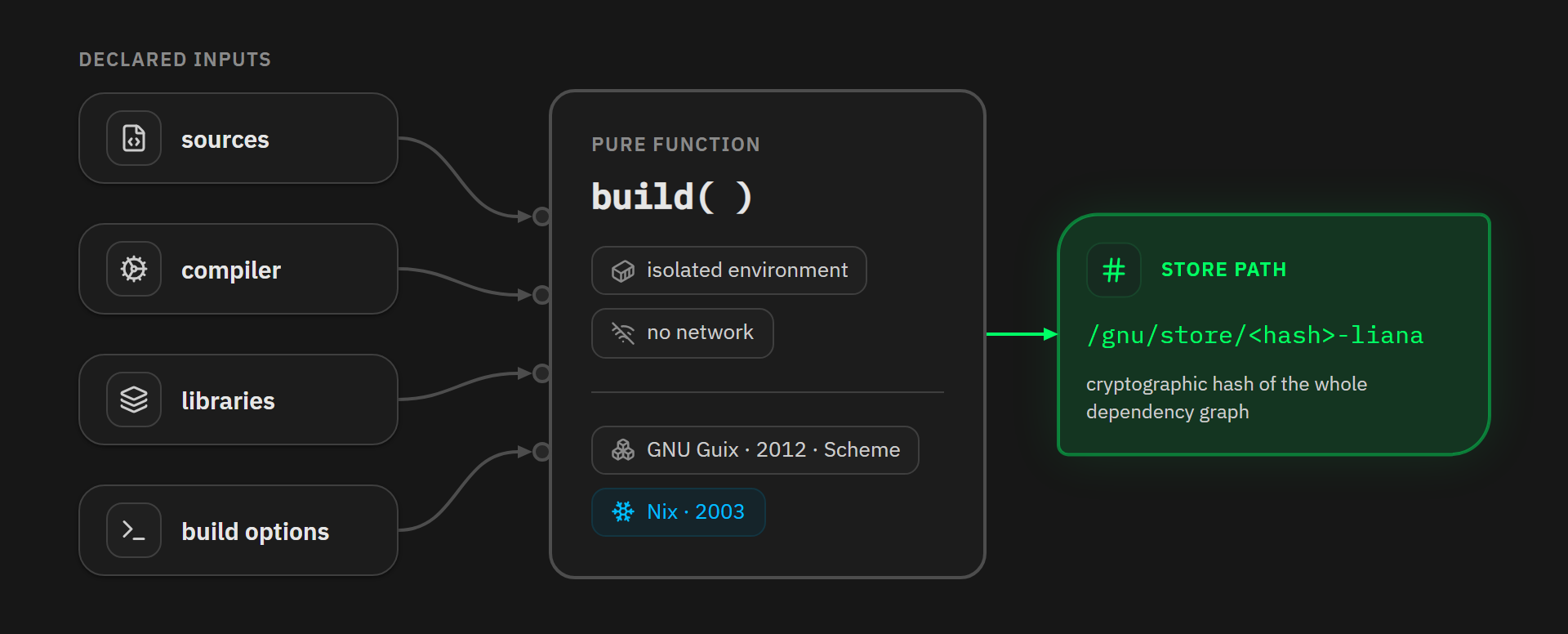
Task: Click the sources file-code icon
Action: tap(134, 138)
